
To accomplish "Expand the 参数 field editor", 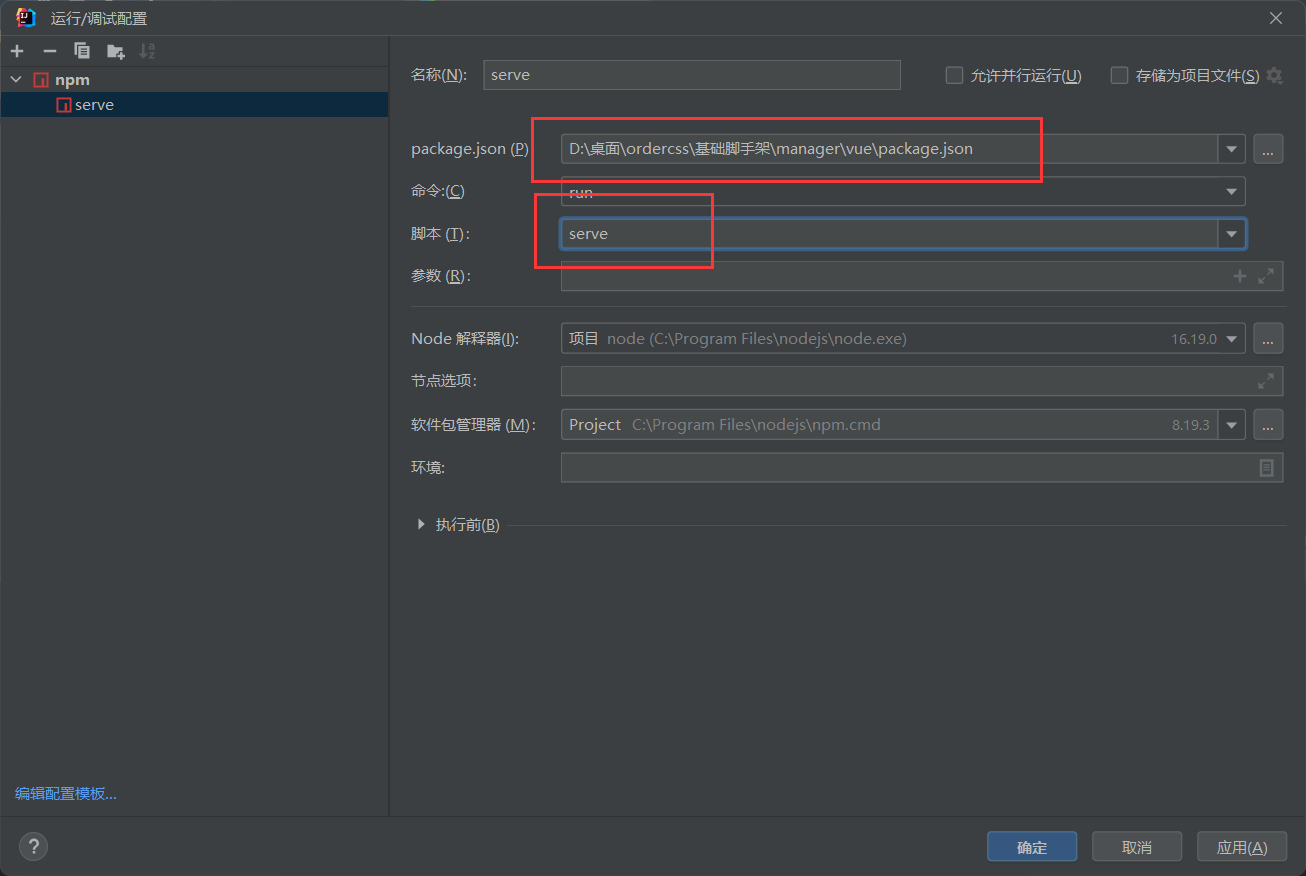I will [x=1267, y=276].
